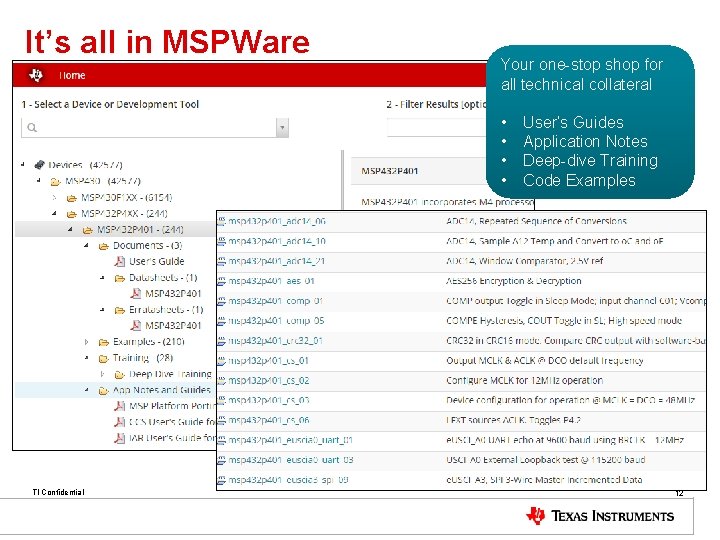Open example msp432p401_cs_02

point(269,380)
